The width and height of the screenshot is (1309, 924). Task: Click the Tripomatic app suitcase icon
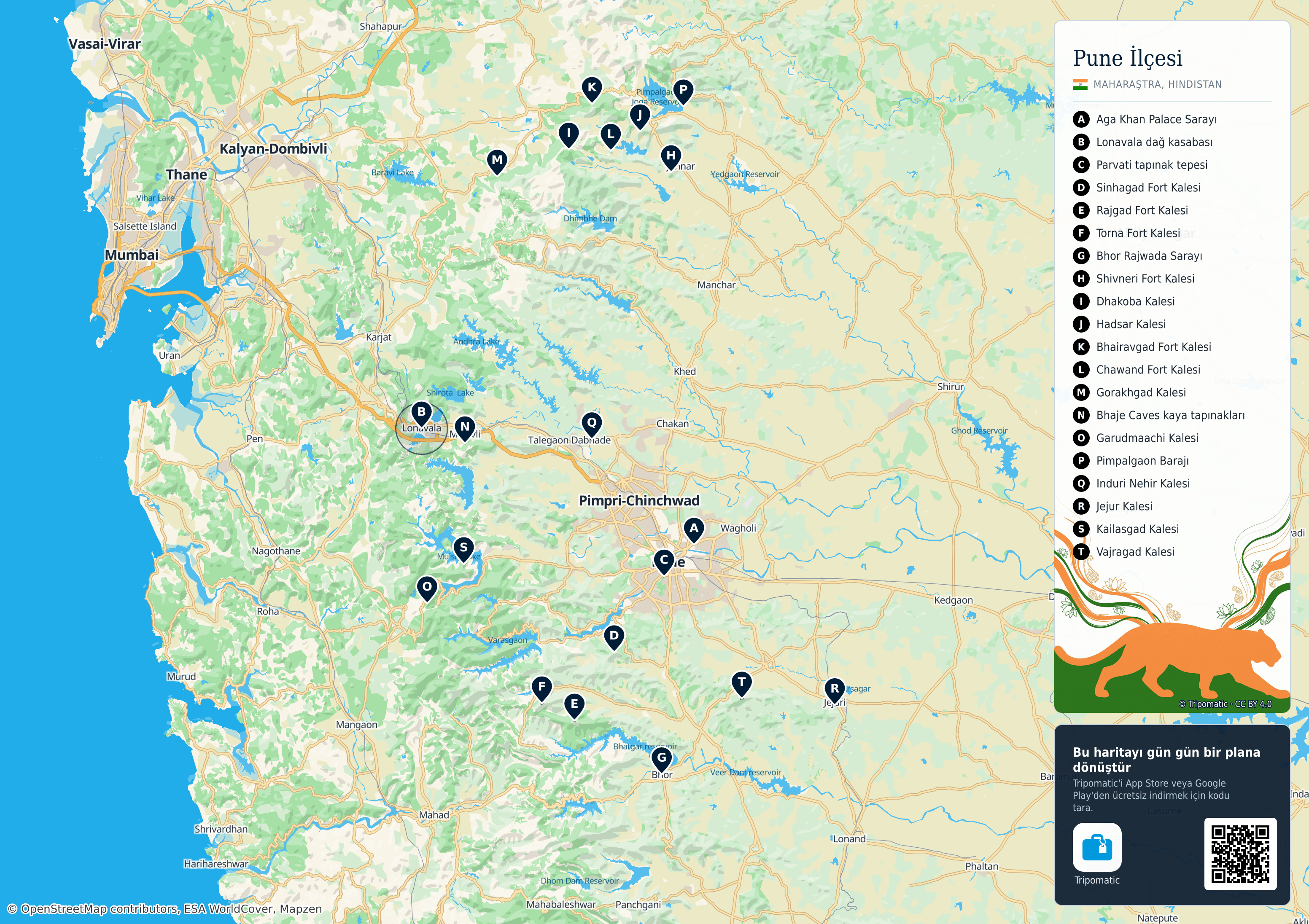(1097, 846)
